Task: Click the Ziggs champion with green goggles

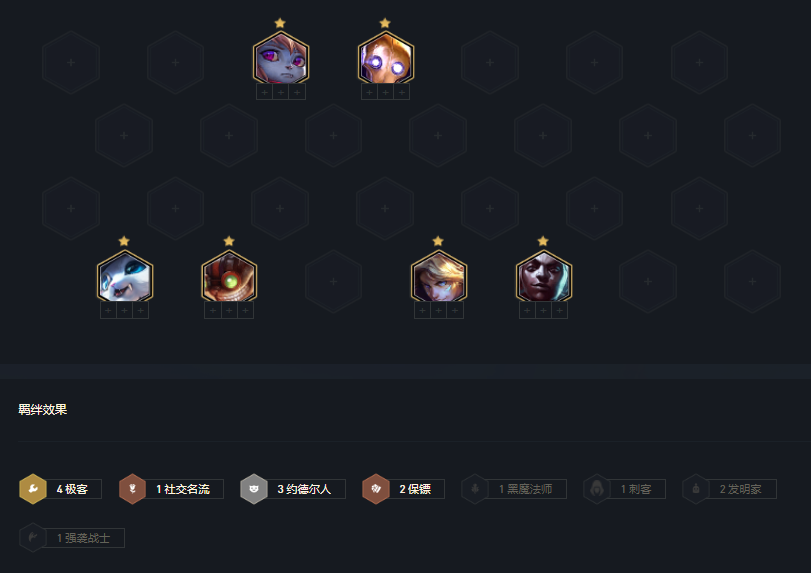Action: 229,276
